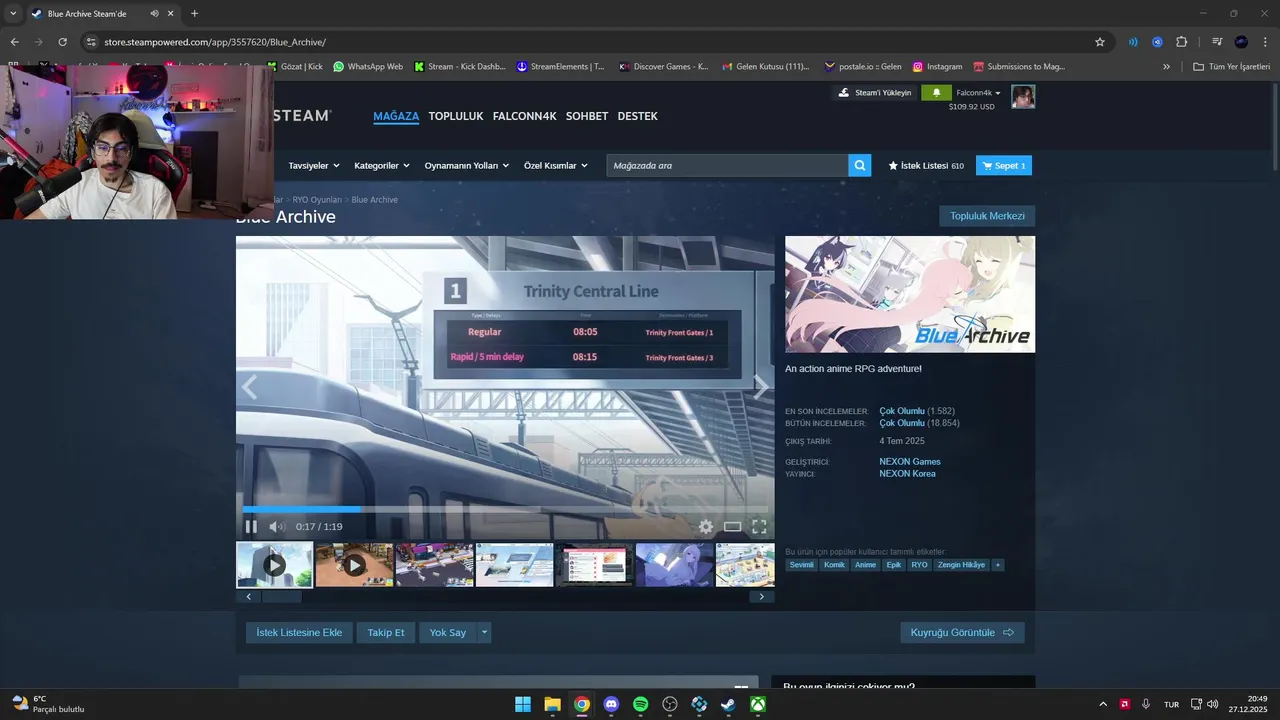The width and height of the screenshot is (1280, 720).
Task: Show more bookmarks via the chevron
Action: coord(1166,67)
